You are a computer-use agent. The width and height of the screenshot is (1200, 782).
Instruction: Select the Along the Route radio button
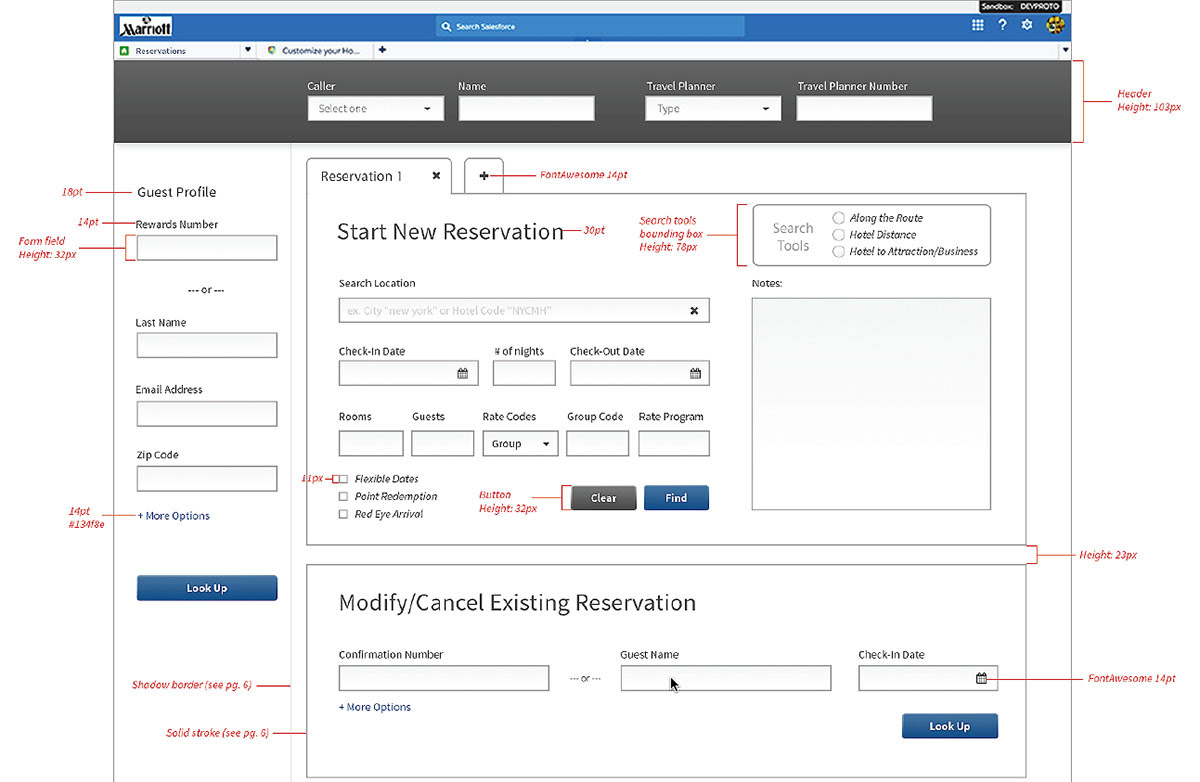(839, 218)
